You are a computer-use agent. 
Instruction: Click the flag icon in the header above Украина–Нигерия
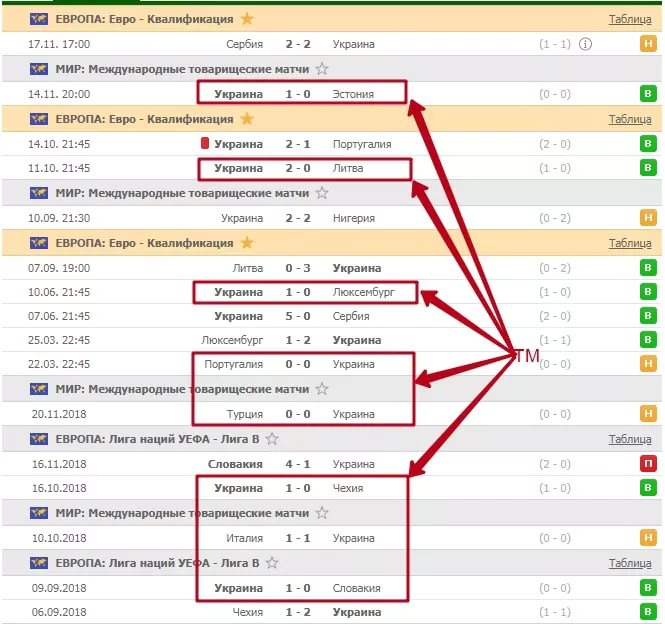coord(39,193)
